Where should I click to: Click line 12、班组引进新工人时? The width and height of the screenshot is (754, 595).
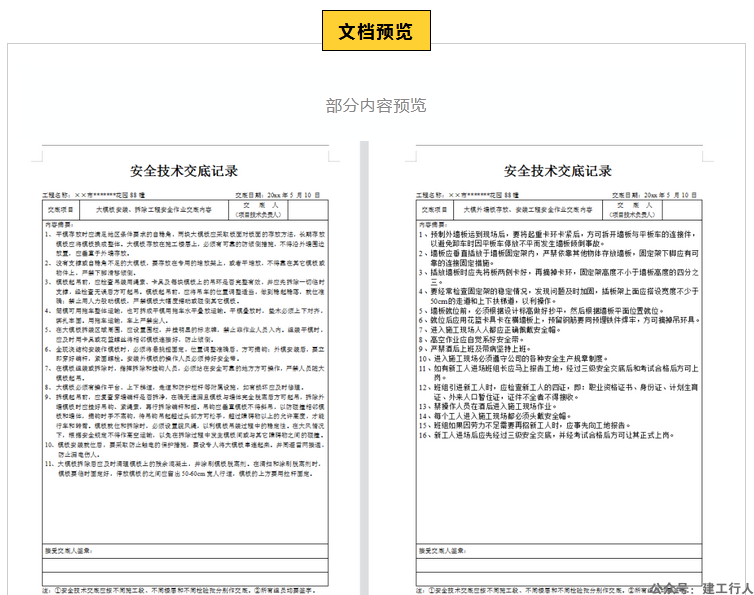[558, 392]
